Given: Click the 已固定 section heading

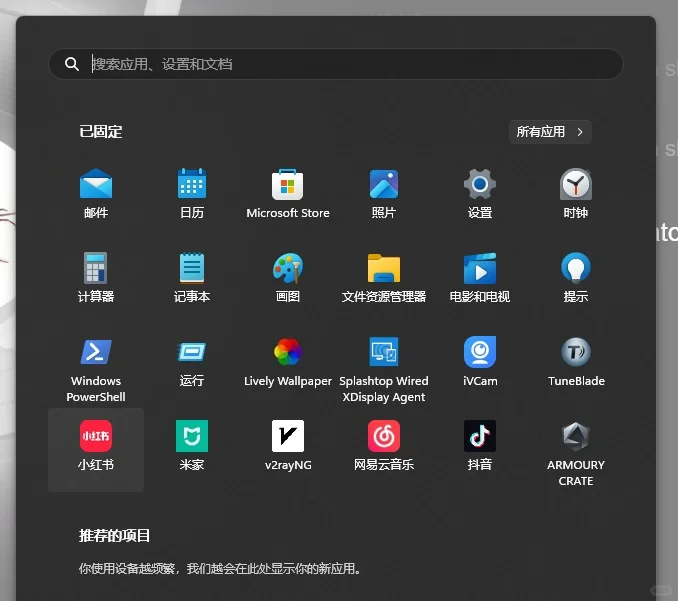Looking at the screenshot, I should coord(100,131).
